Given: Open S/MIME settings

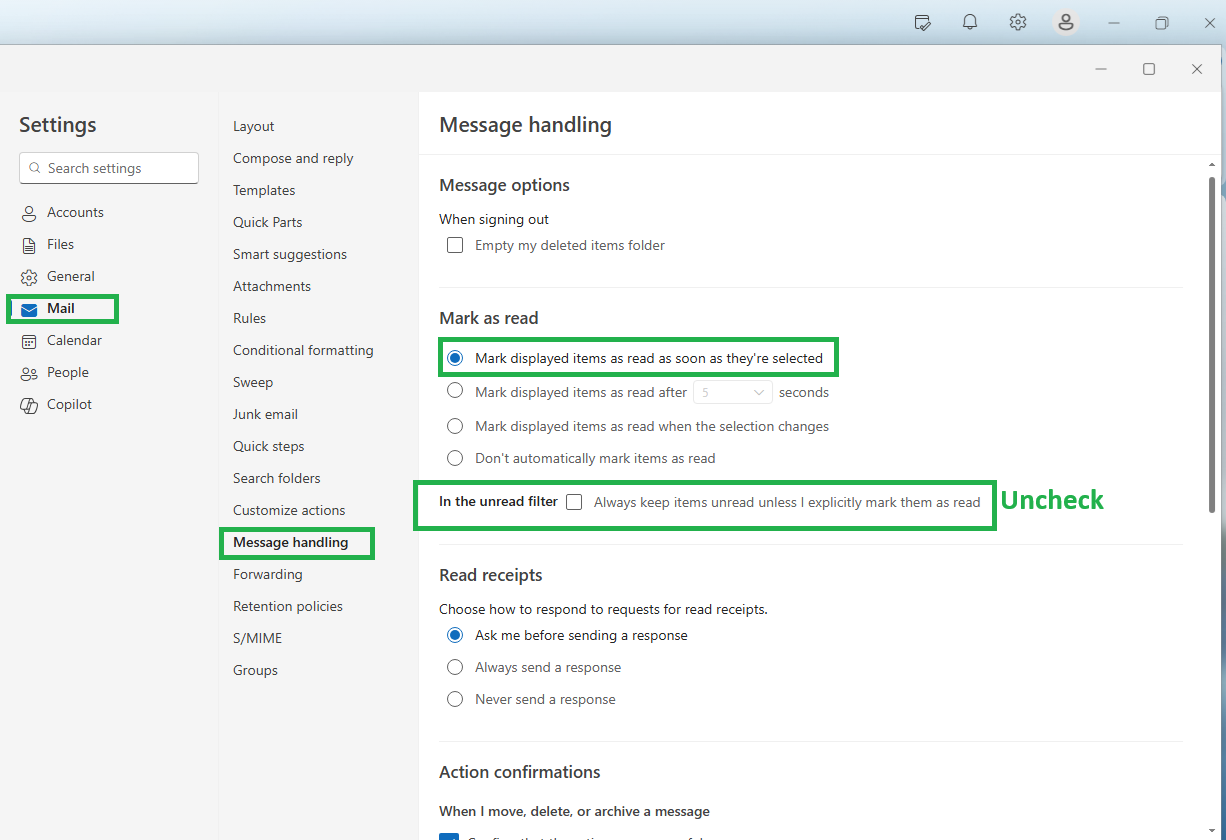Looking at the screenshot, I should coord(257,638).
